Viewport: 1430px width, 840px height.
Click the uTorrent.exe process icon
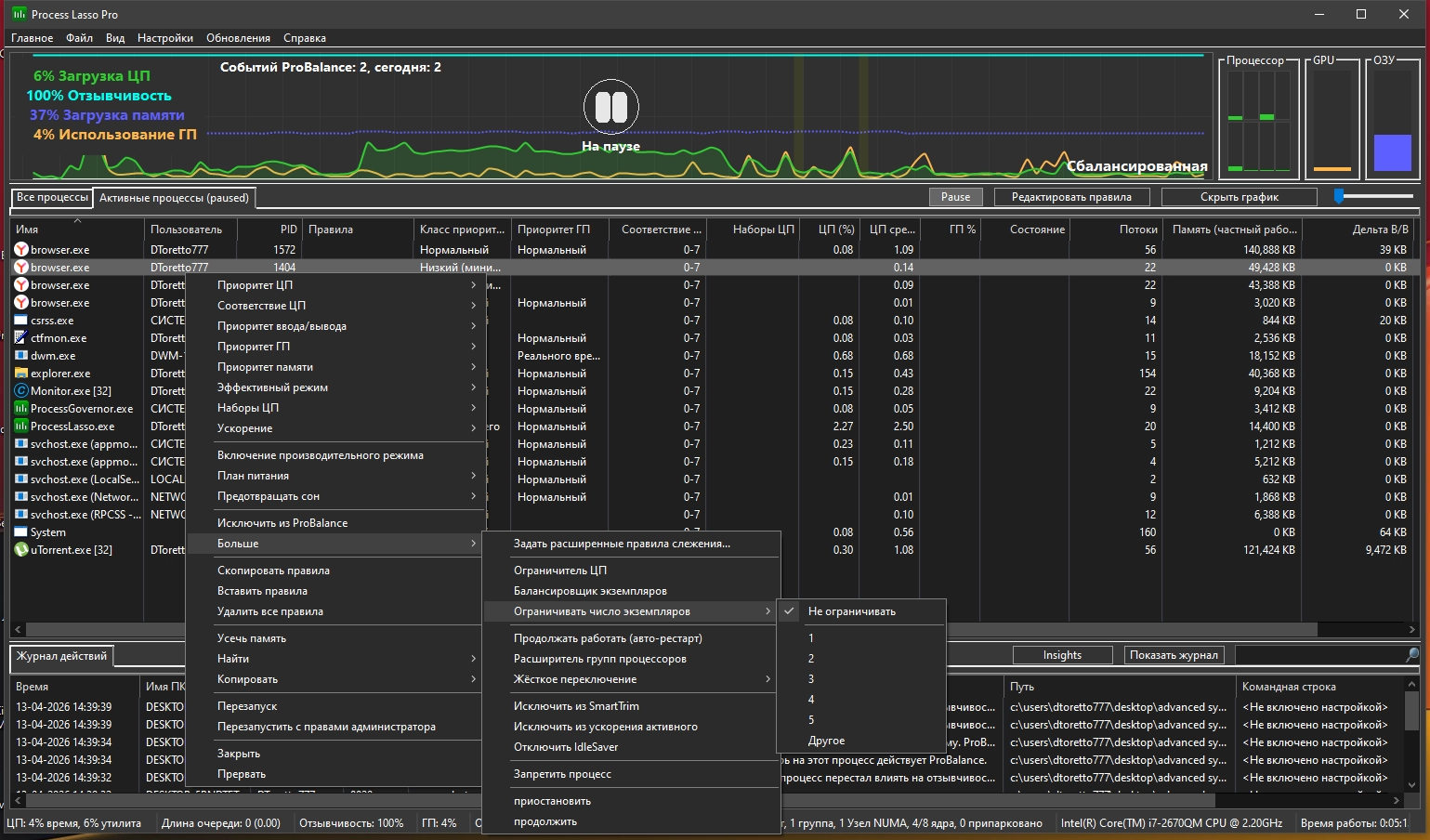21,550
